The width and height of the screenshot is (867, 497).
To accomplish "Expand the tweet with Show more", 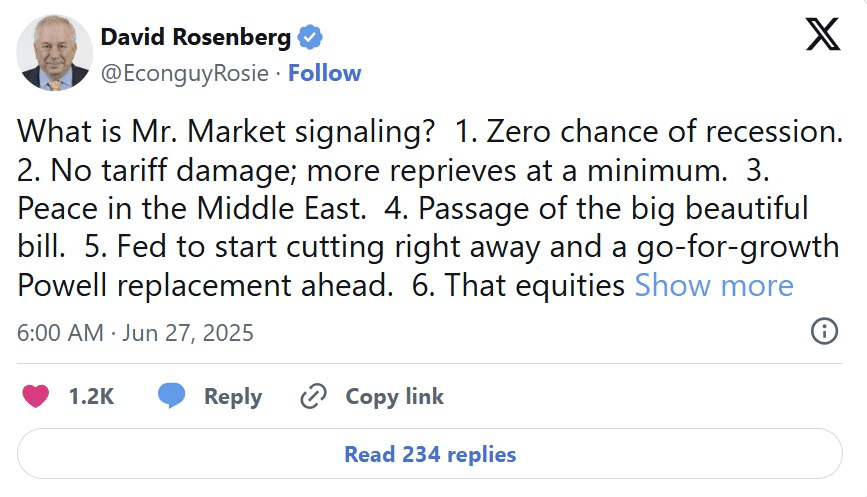I will (714, 286).
